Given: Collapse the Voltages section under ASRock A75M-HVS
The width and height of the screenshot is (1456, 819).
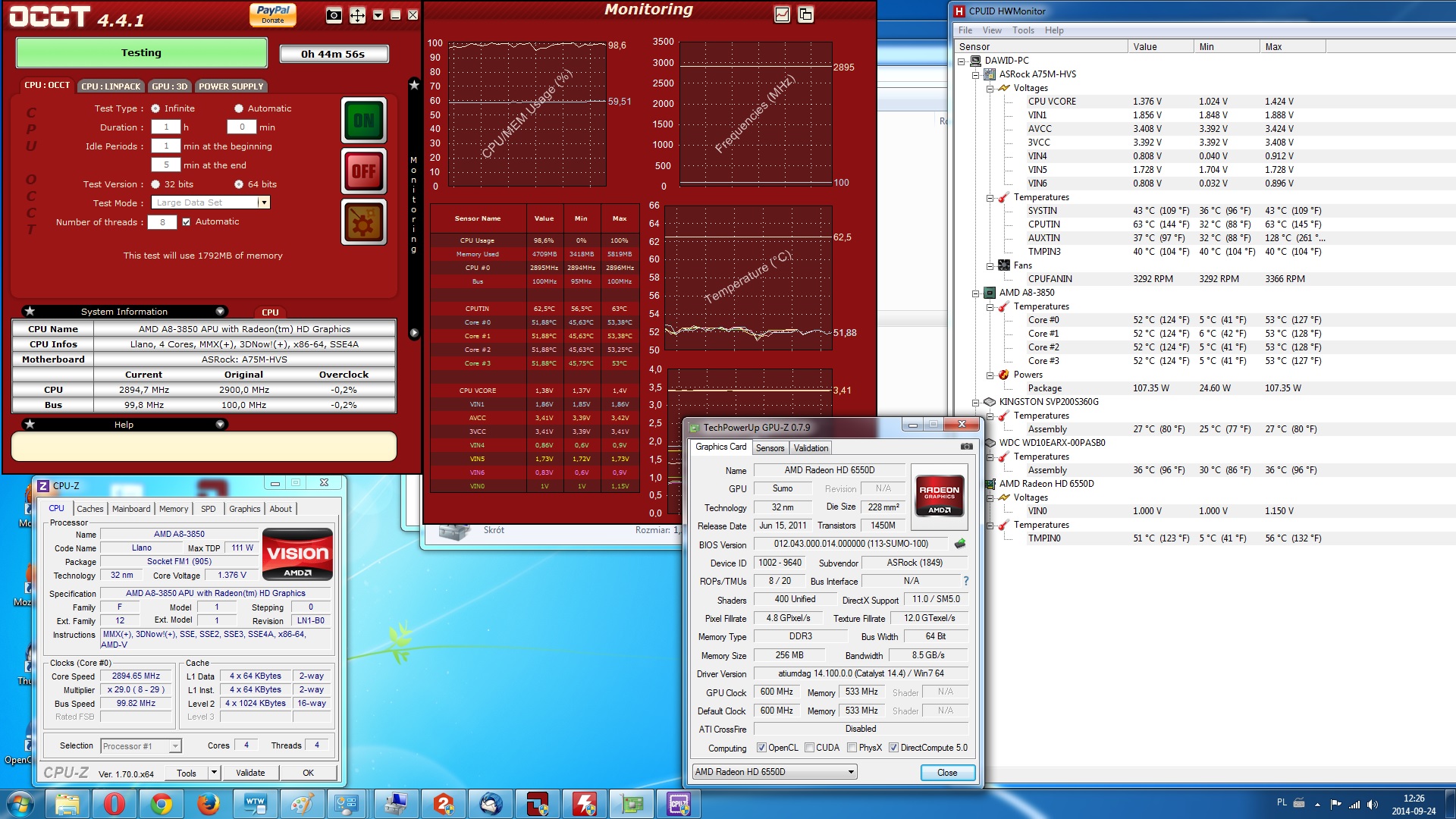Looking at the screenshot, I should pyautogui.click(x=990, y=88).
